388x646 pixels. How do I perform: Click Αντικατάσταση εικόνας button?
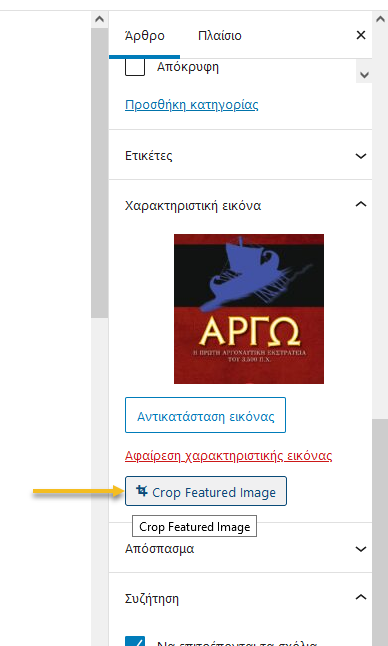(x=206, y=415)
